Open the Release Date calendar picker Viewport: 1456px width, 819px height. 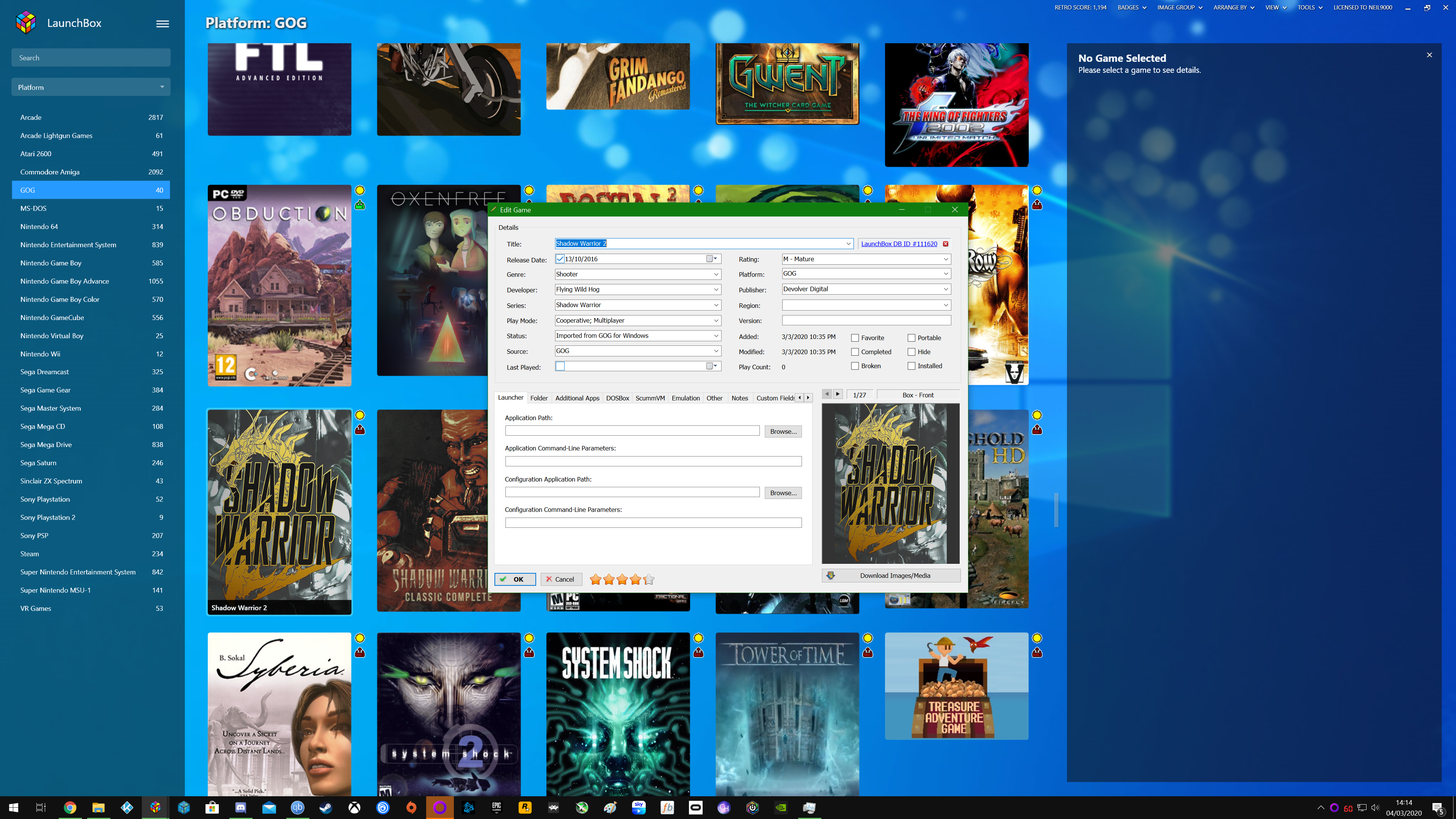pyautogui.click(x=712, y=259)
